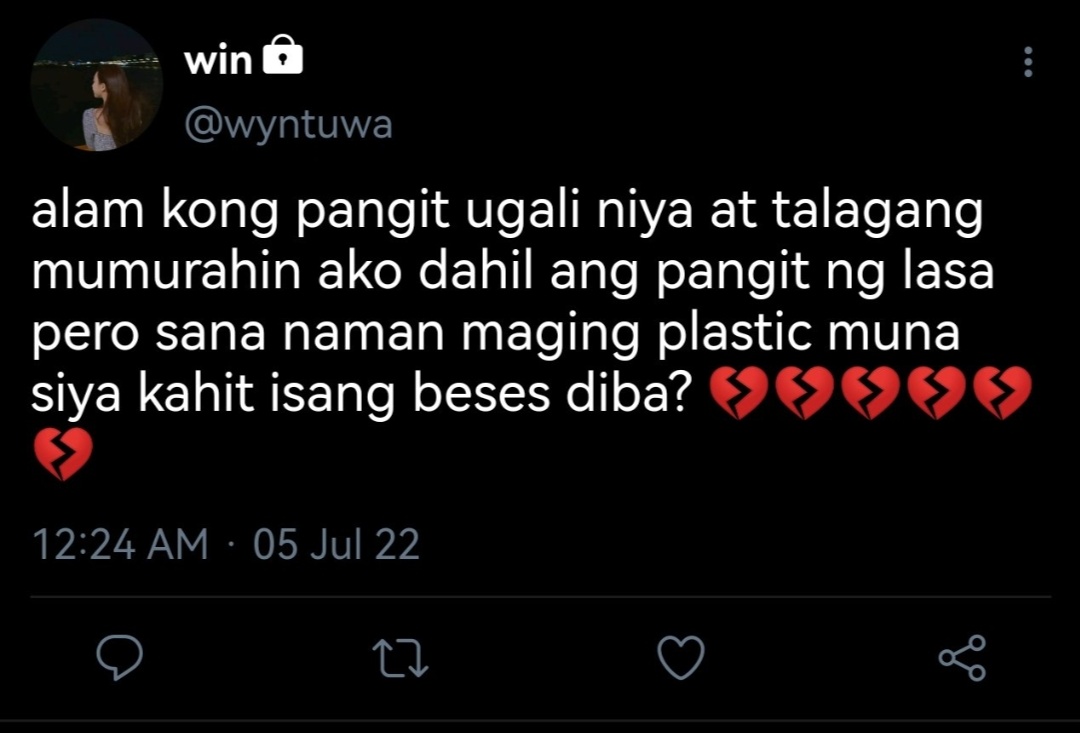Open the three-dot more options menu
Screen dimensions: 1080x733
[1028, 62]
